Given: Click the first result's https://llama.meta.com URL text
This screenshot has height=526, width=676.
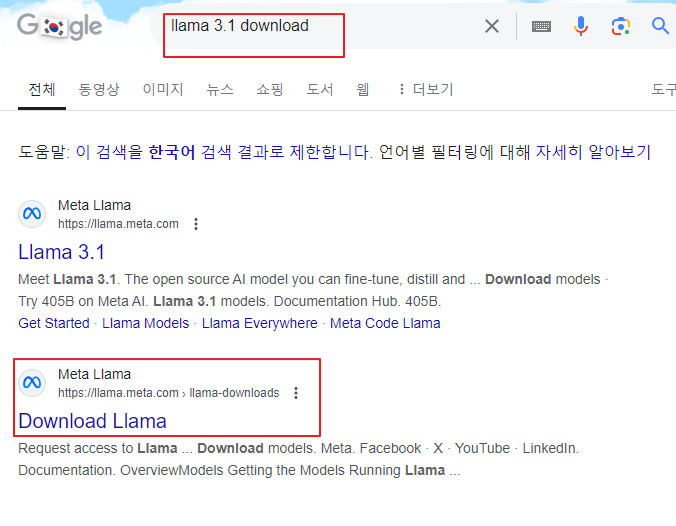Looking at the screenshot, I should 118,224.
